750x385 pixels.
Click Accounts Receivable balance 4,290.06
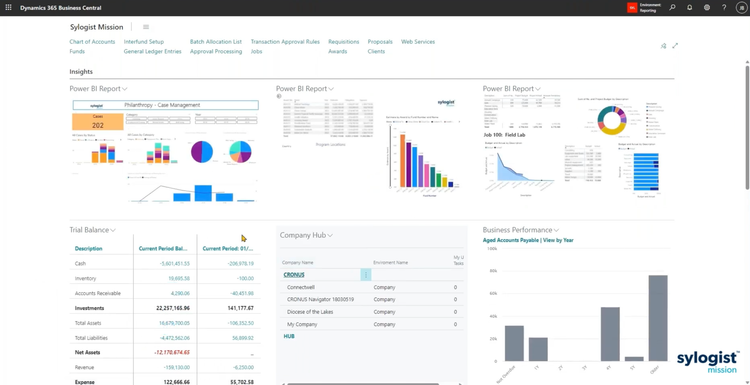(180, 293)
